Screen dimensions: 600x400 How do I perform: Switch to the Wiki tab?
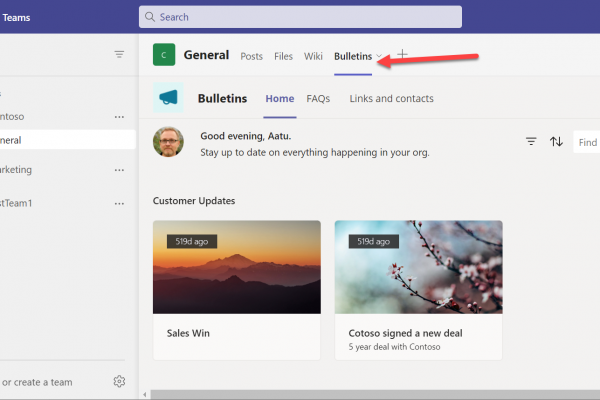click(313, 56)
